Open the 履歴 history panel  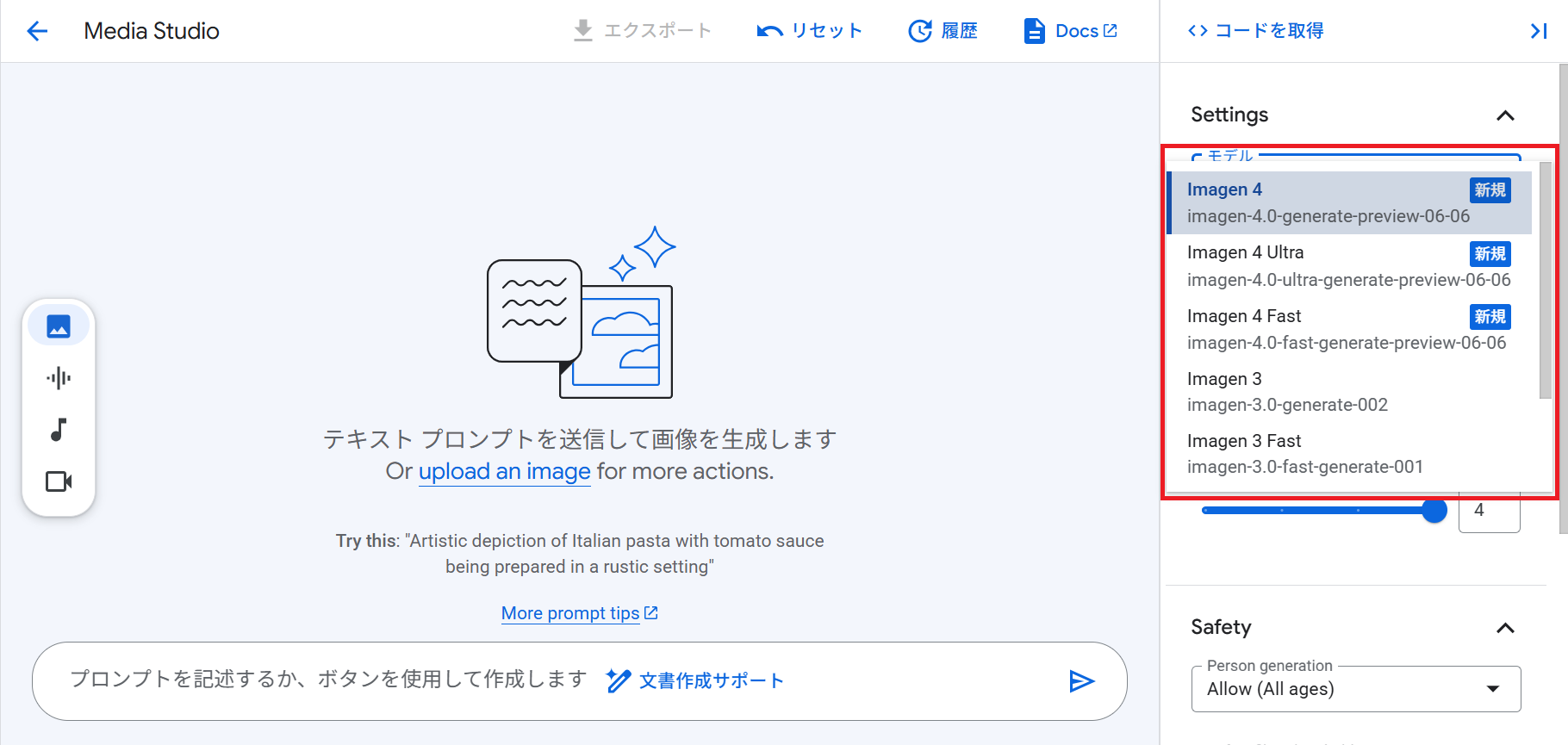(943, 31)
